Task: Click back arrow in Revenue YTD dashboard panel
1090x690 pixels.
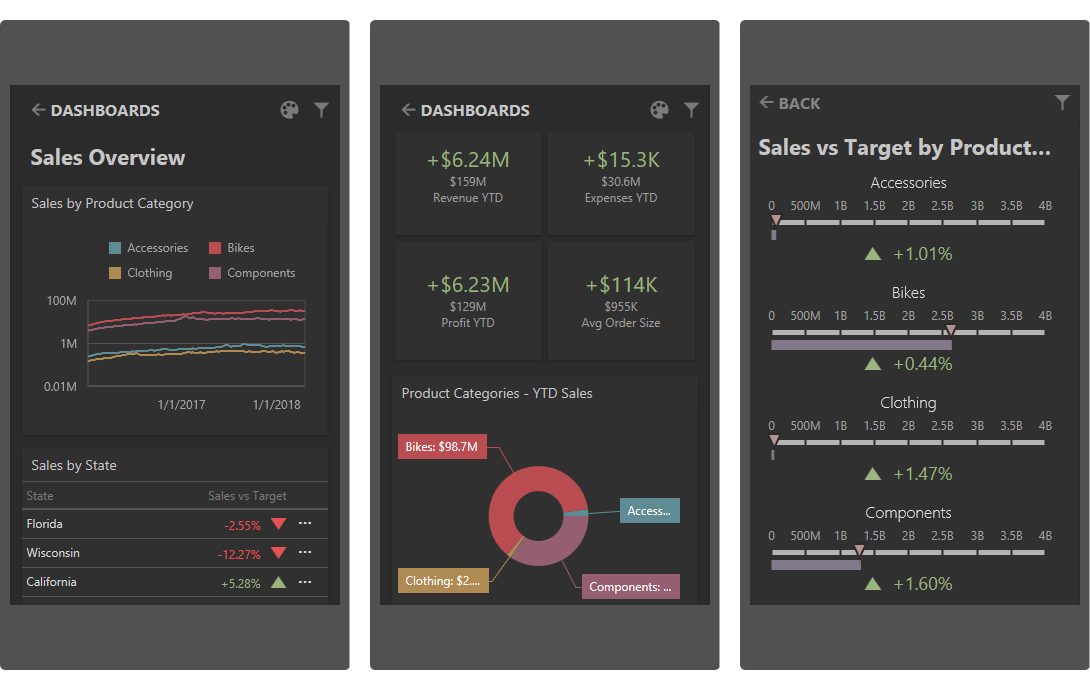Action: (x=408, y=110)
